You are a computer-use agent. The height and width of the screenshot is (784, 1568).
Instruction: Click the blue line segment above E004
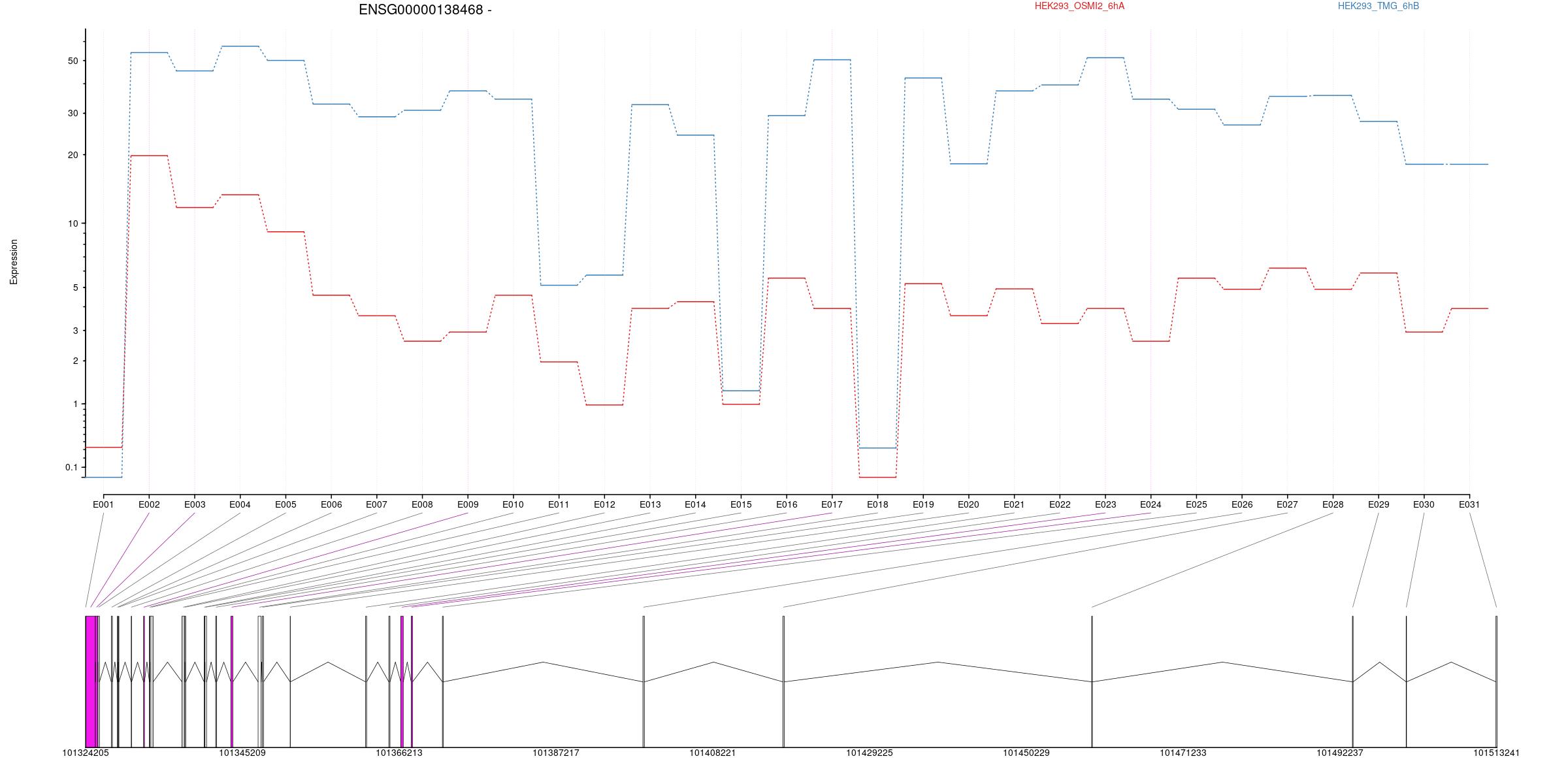[240, 46]
